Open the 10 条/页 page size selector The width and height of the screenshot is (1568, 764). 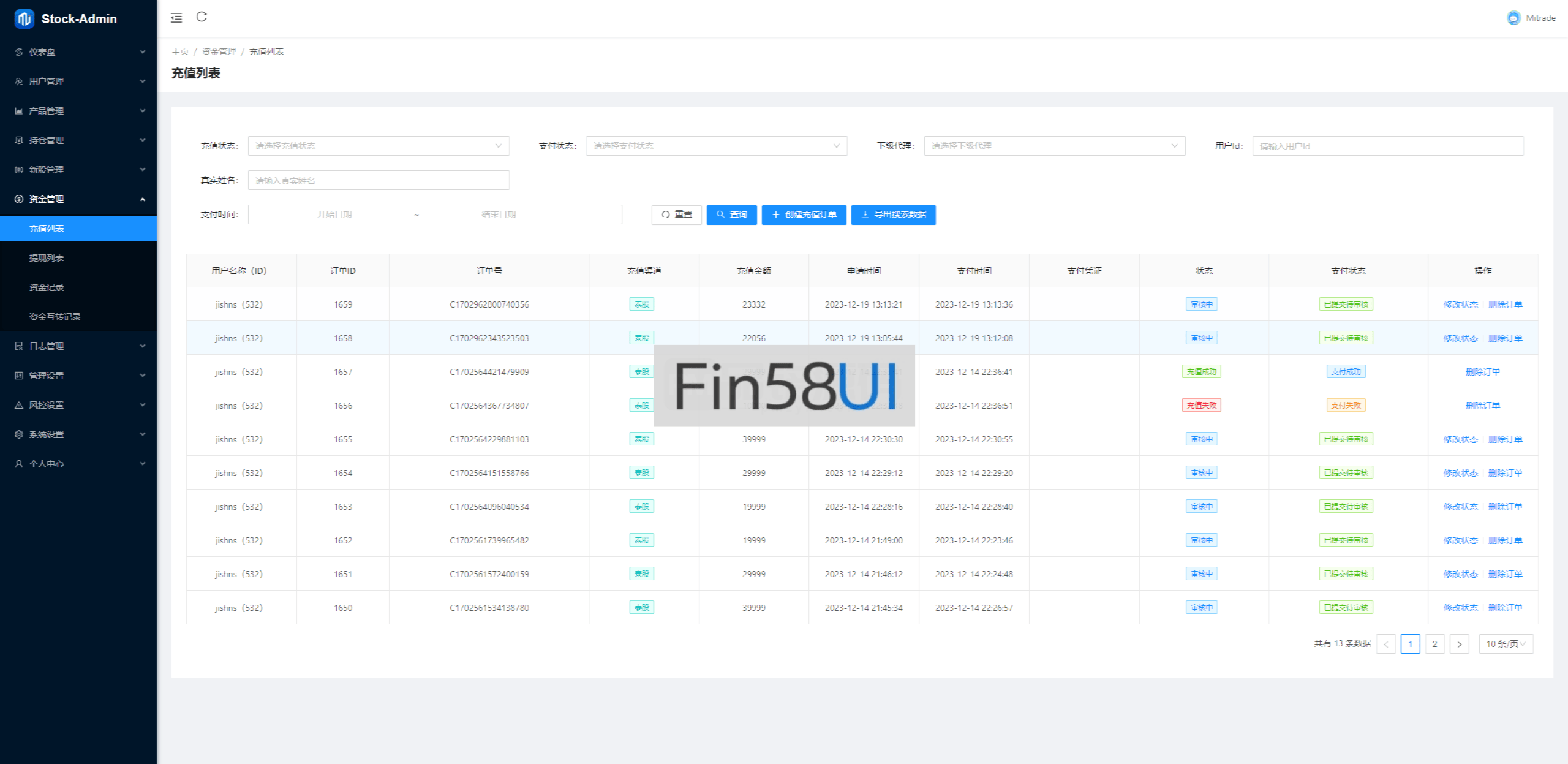(x=1506, y=644)
